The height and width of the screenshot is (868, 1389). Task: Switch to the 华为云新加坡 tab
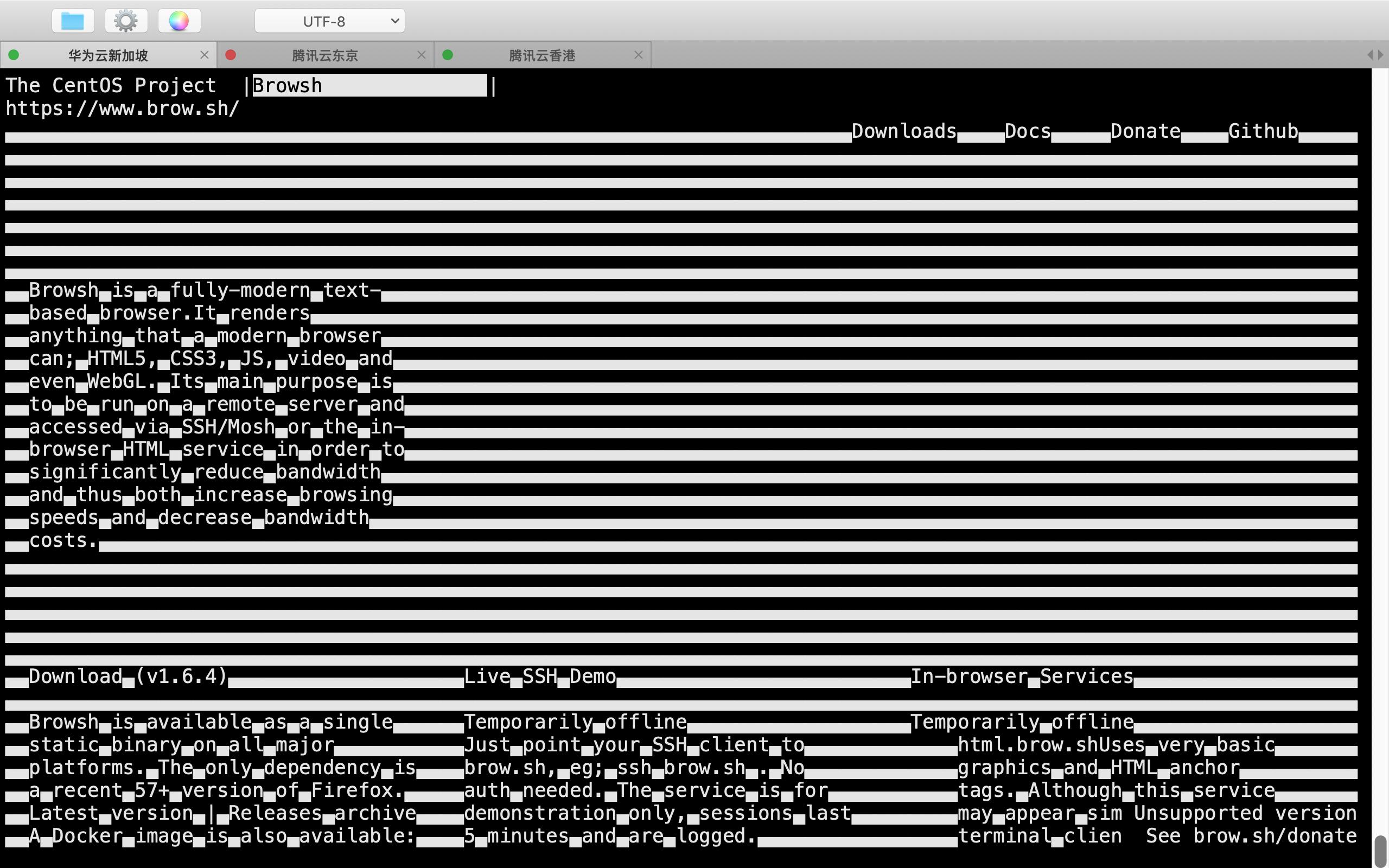[108, 55]
